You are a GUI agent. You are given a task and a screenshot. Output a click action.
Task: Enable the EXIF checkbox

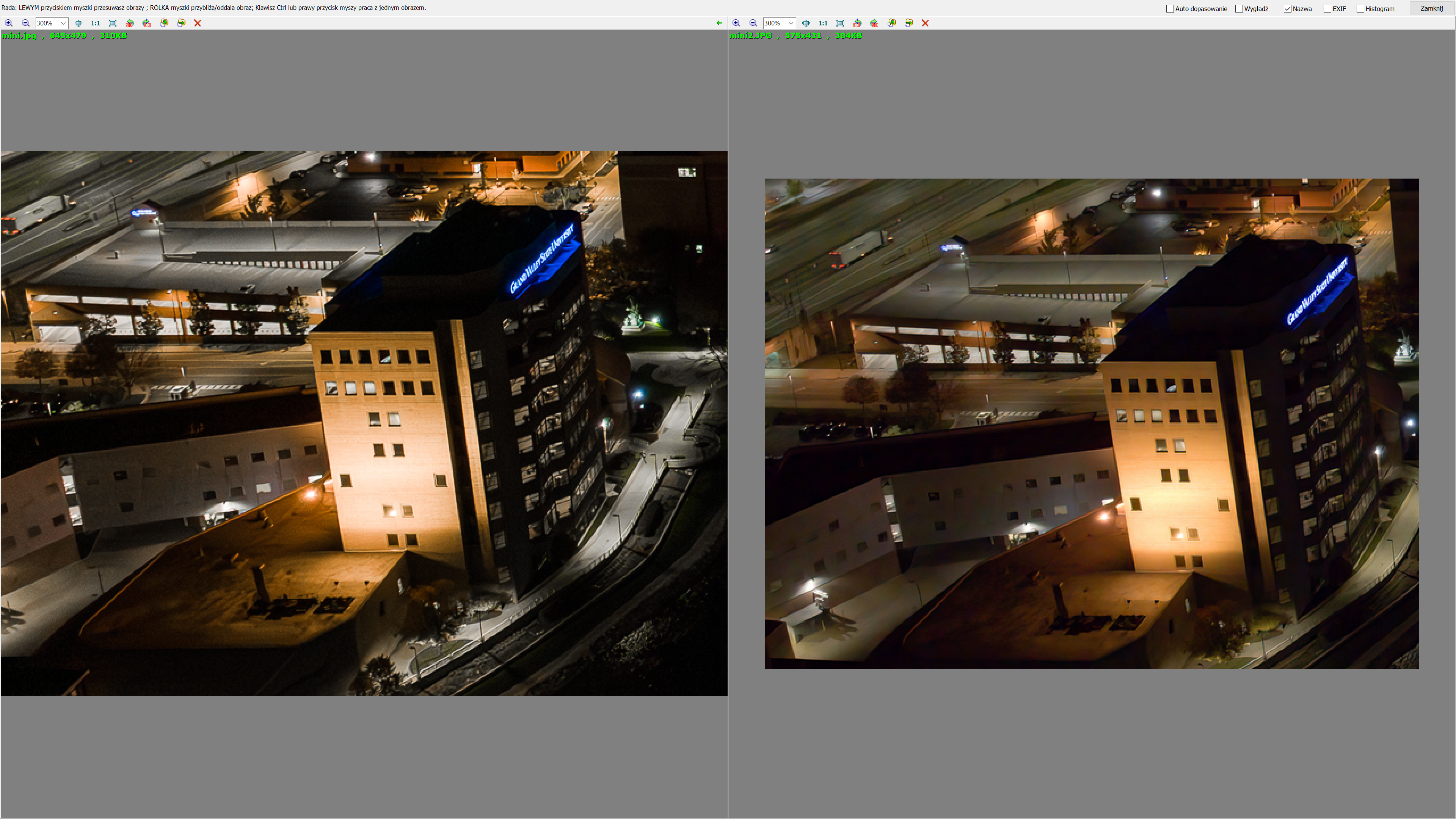[1327, 8]
